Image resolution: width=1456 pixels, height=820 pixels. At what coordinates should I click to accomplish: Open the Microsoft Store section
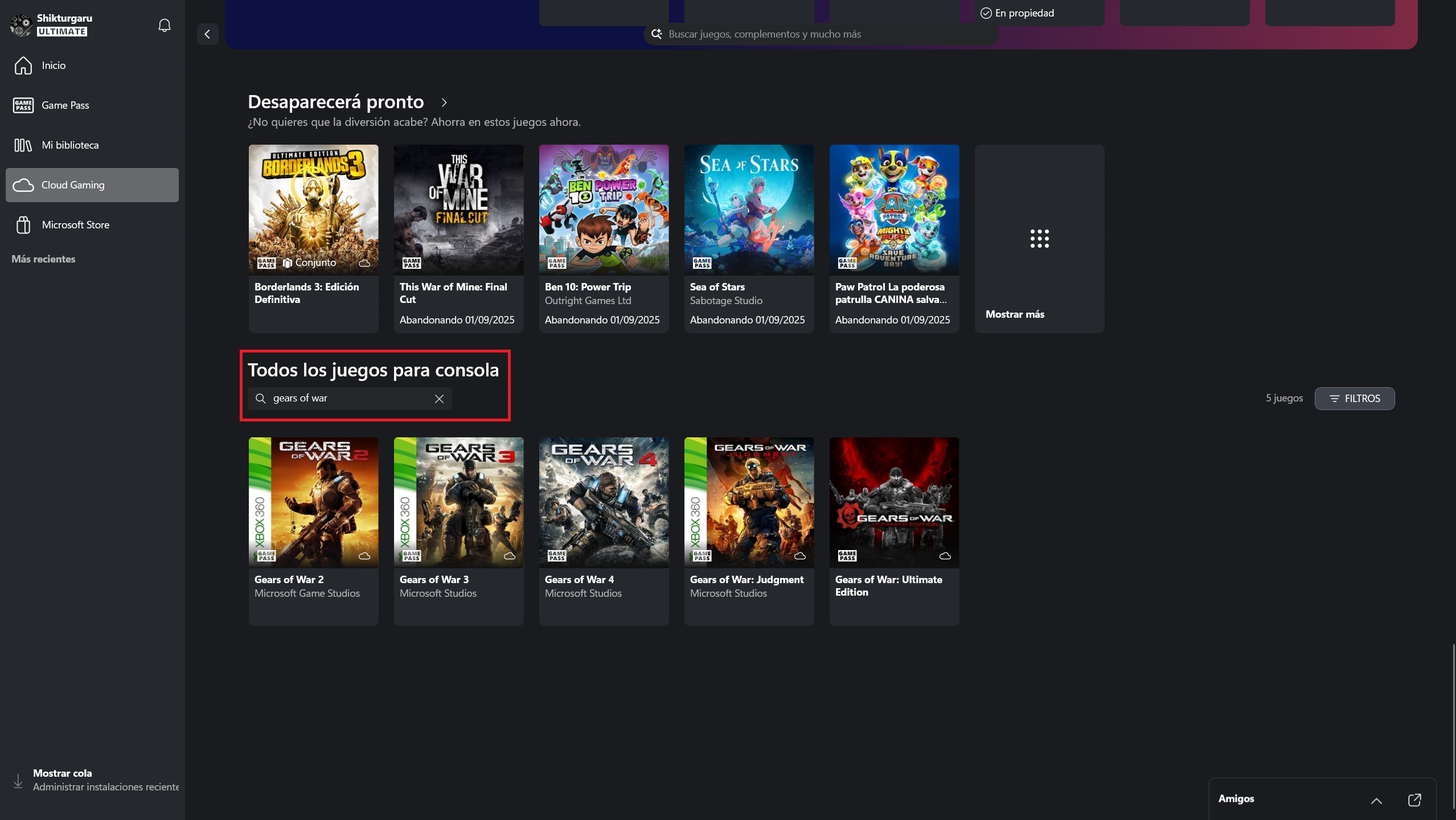75,225
